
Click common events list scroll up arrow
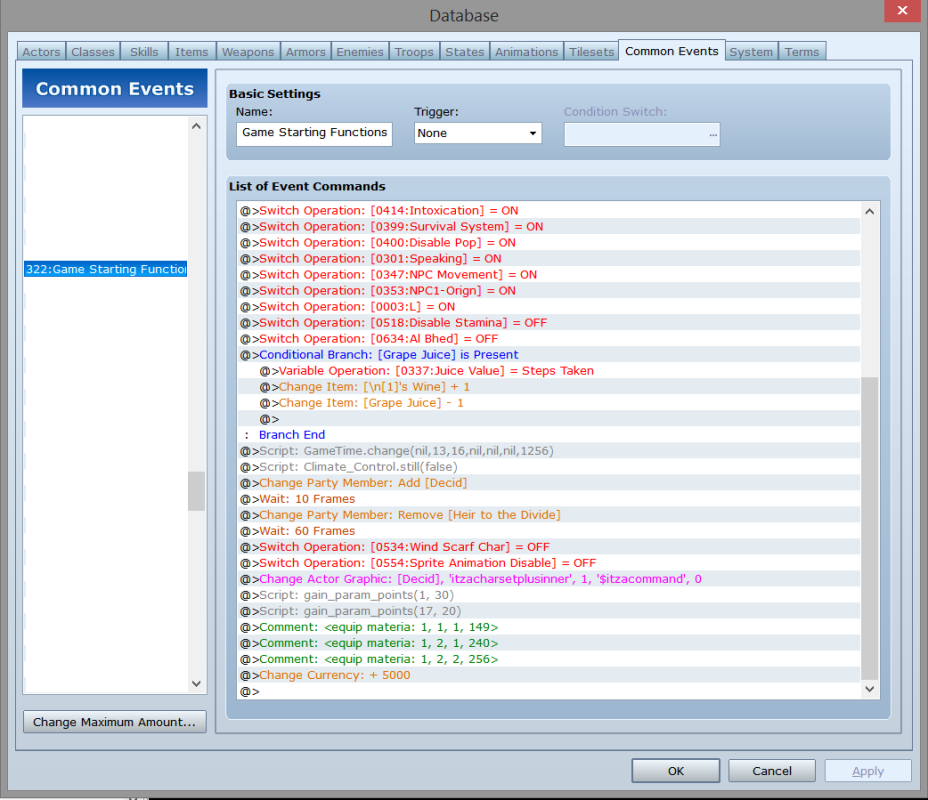click(196, 126)
